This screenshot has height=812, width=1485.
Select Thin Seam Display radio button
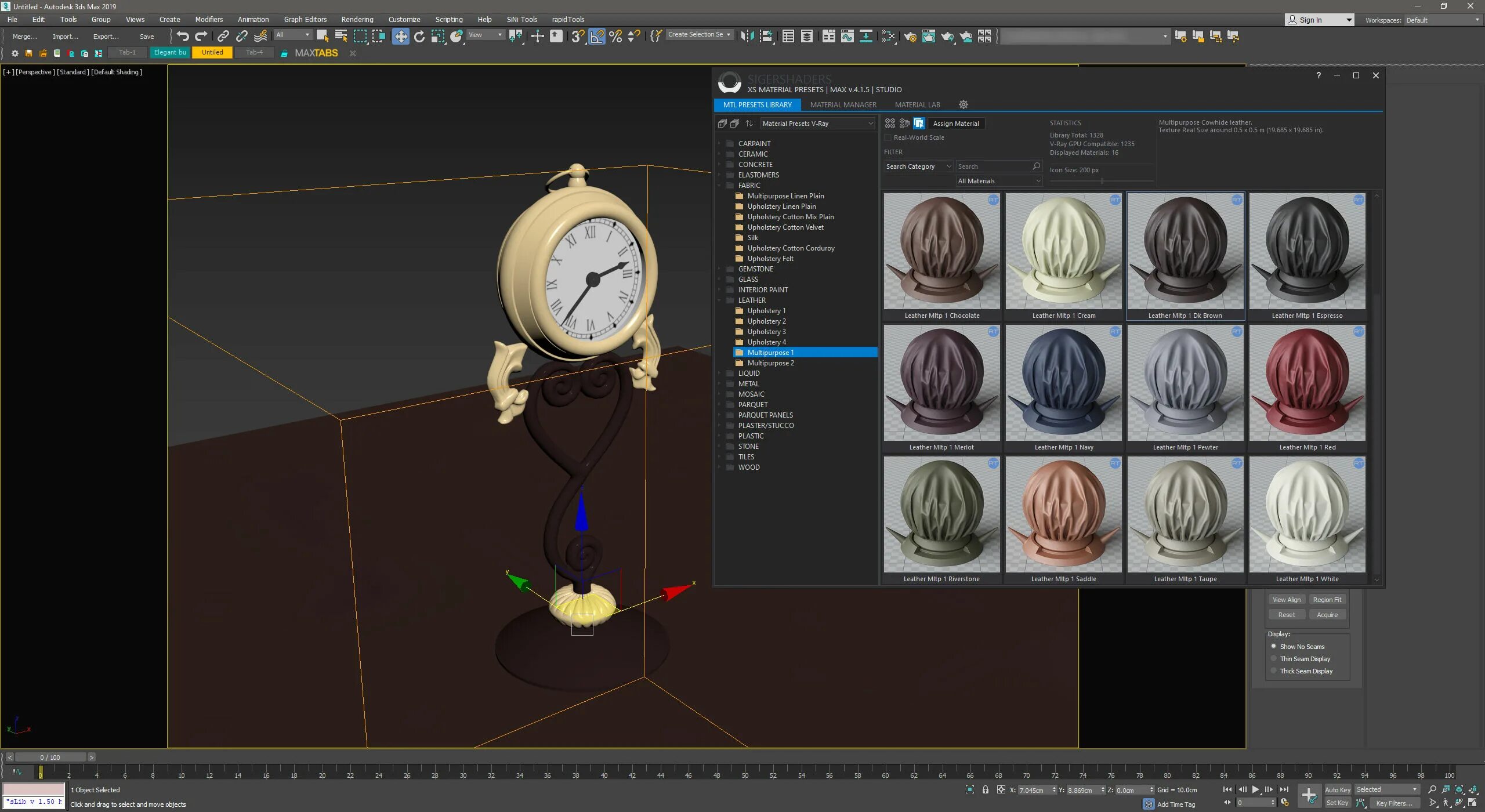click(1274, 658)
